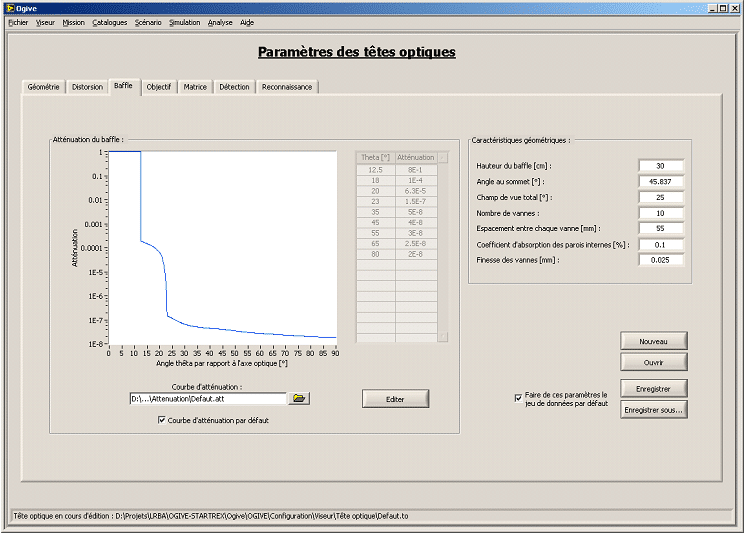Switch to the Reconnaissance tab

pos(287,87)
